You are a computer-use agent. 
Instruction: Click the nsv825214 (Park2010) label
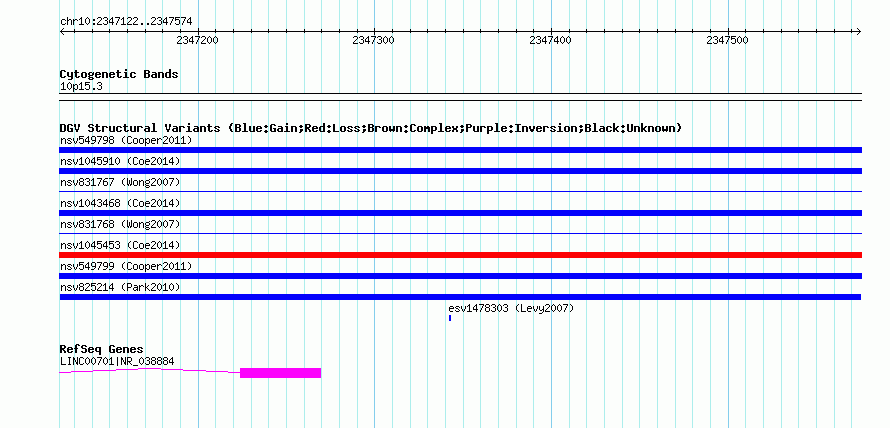pos(120,287)
